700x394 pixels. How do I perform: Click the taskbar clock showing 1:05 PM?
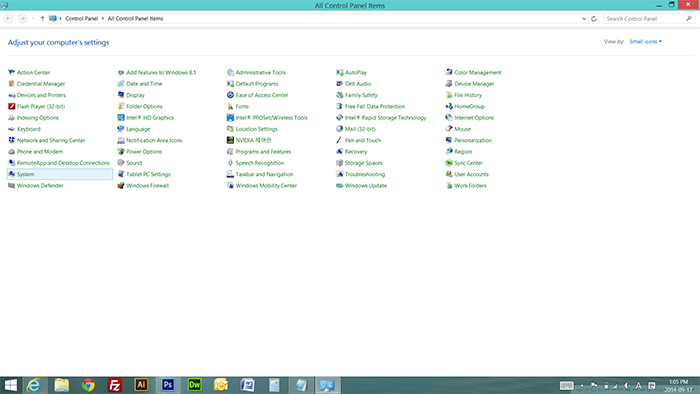click(678, 386)
